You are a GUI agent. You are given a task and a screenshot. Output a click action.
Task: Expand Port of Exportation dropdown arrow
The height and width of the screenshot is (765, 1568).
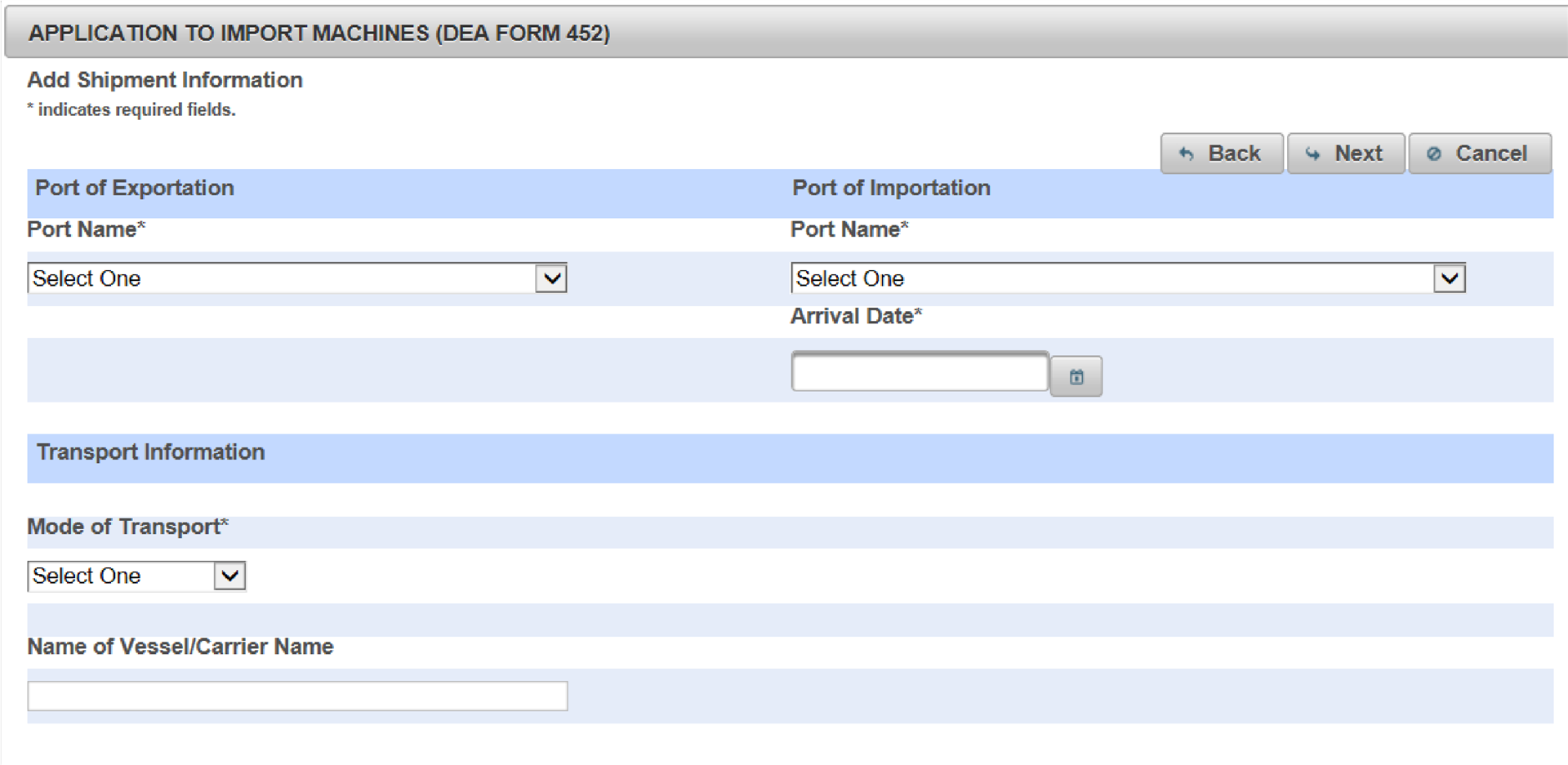552,278
